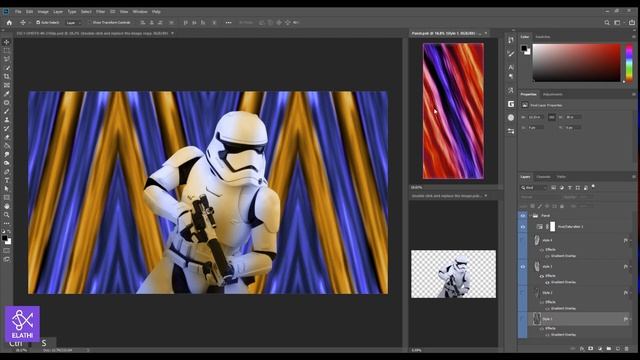Open the Kind filter dropdown in Layers

click(533, 188)
